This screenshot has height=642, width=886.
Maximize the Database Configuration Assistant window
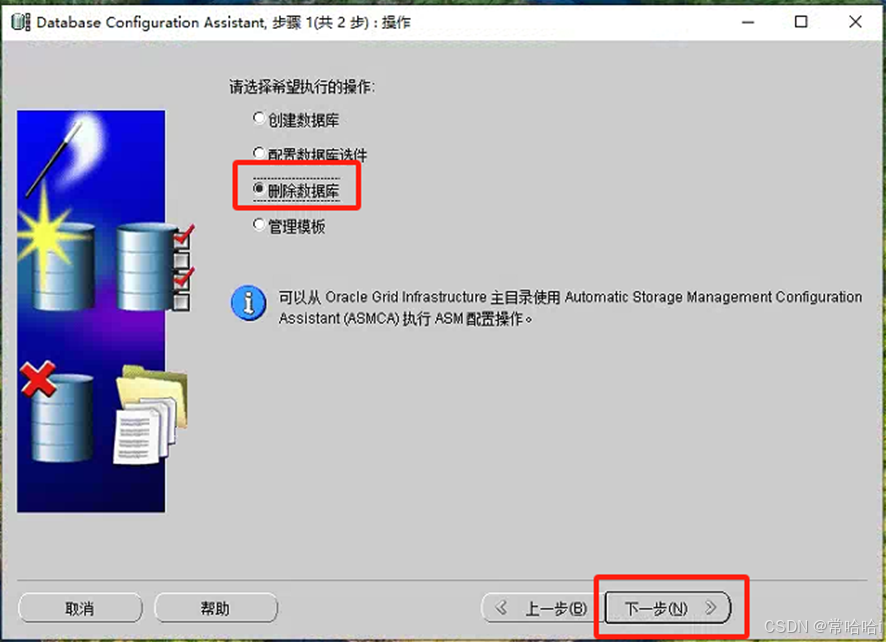click(801, 22)
